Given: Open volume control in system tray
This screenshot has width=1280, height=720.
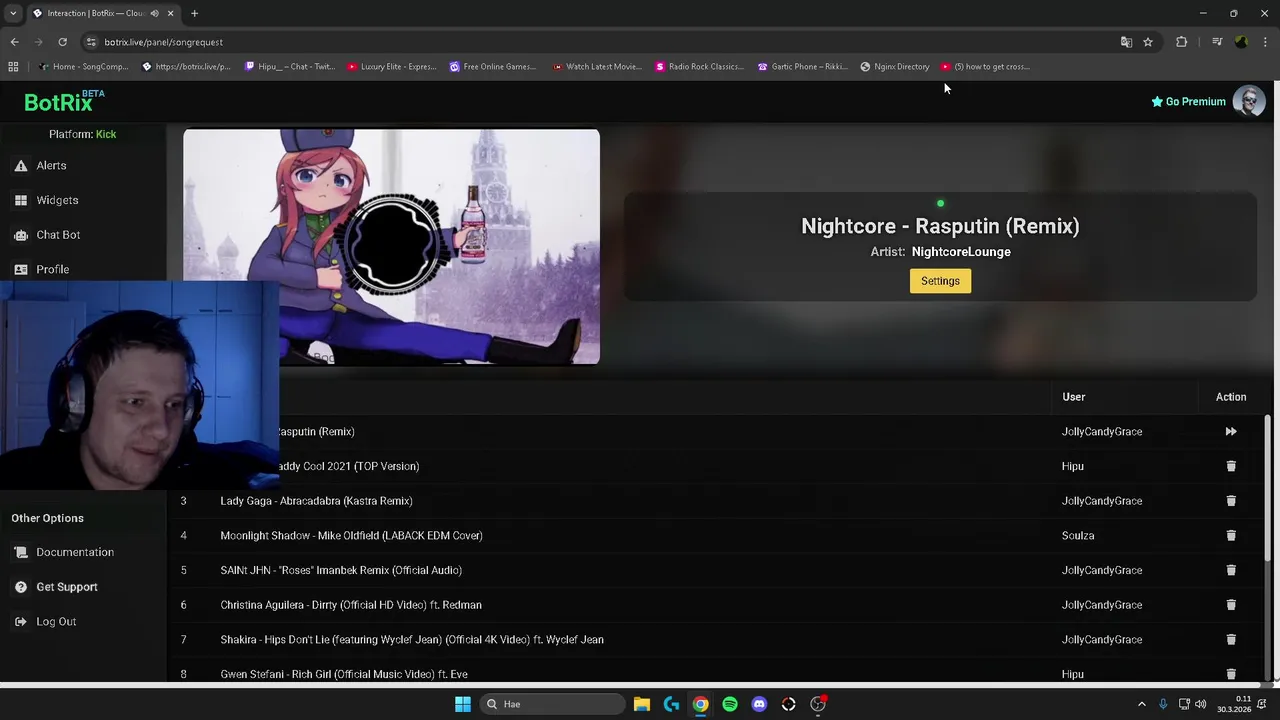Looking at the screenshot, I should tap(1200, 704).
